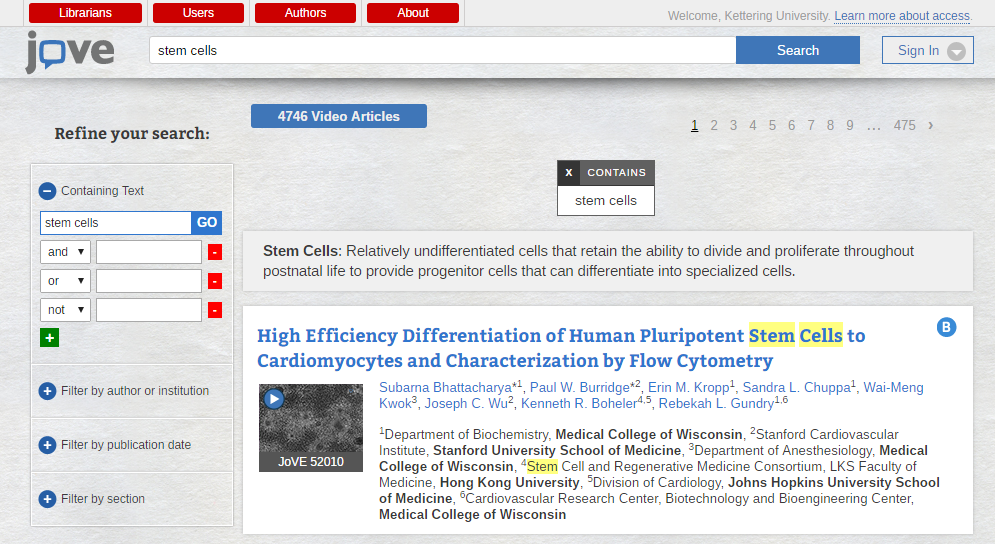Click the blue B section badge
This screenshot has width=995, height=544.
[946, 327]
